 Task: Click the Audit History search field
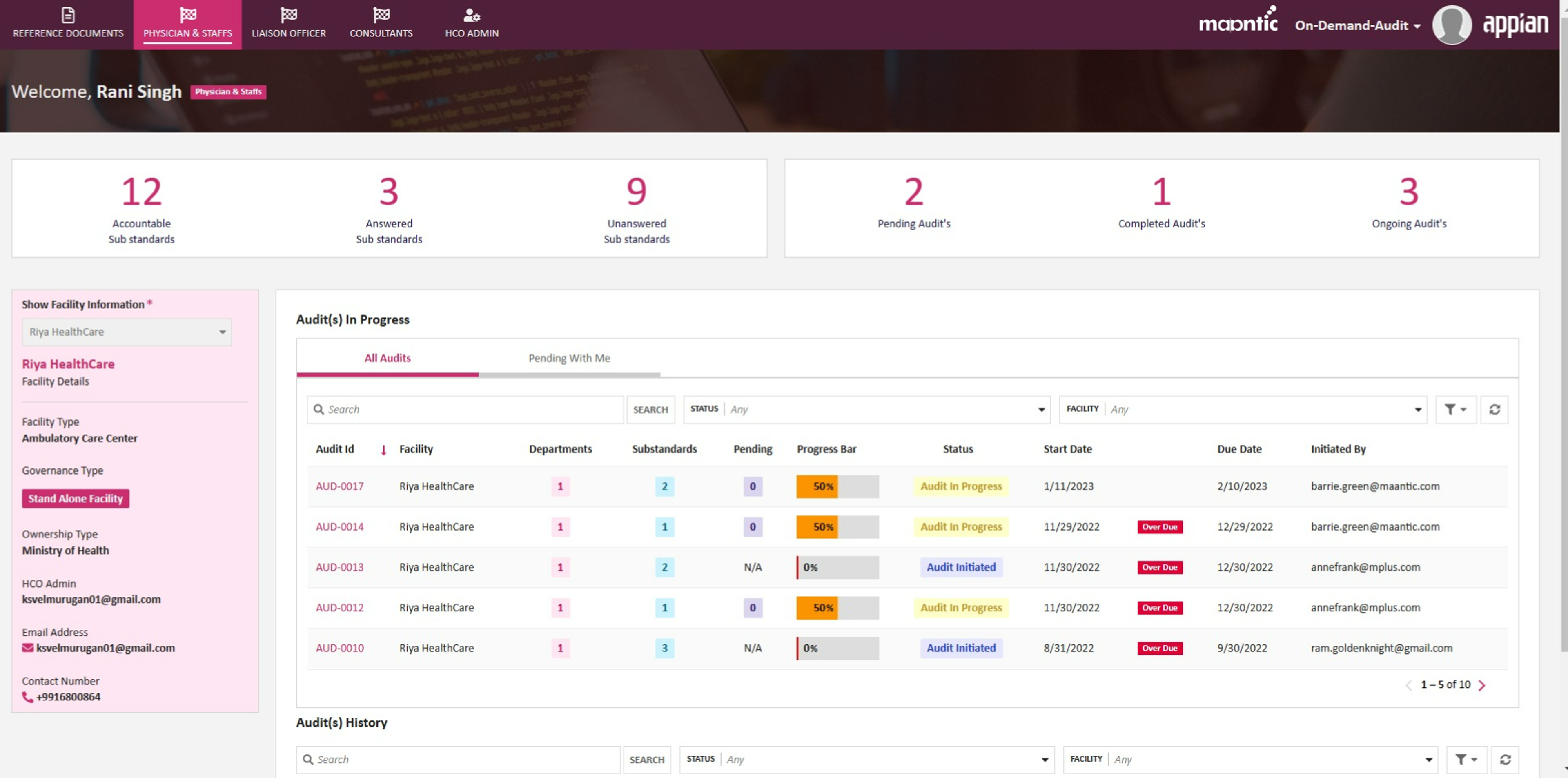click(458, 759)
